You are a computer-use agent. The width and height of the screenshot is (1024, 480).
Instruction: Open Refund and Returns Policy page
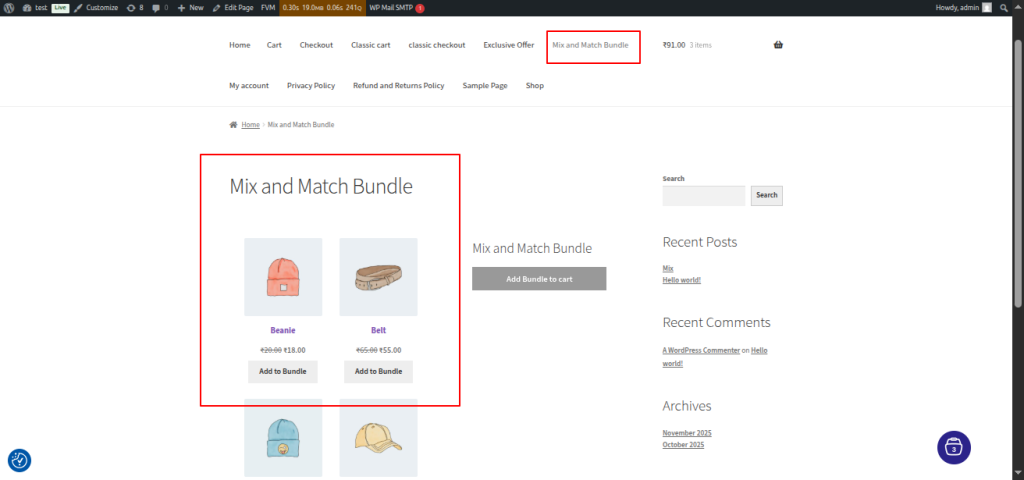click(398, 86)
